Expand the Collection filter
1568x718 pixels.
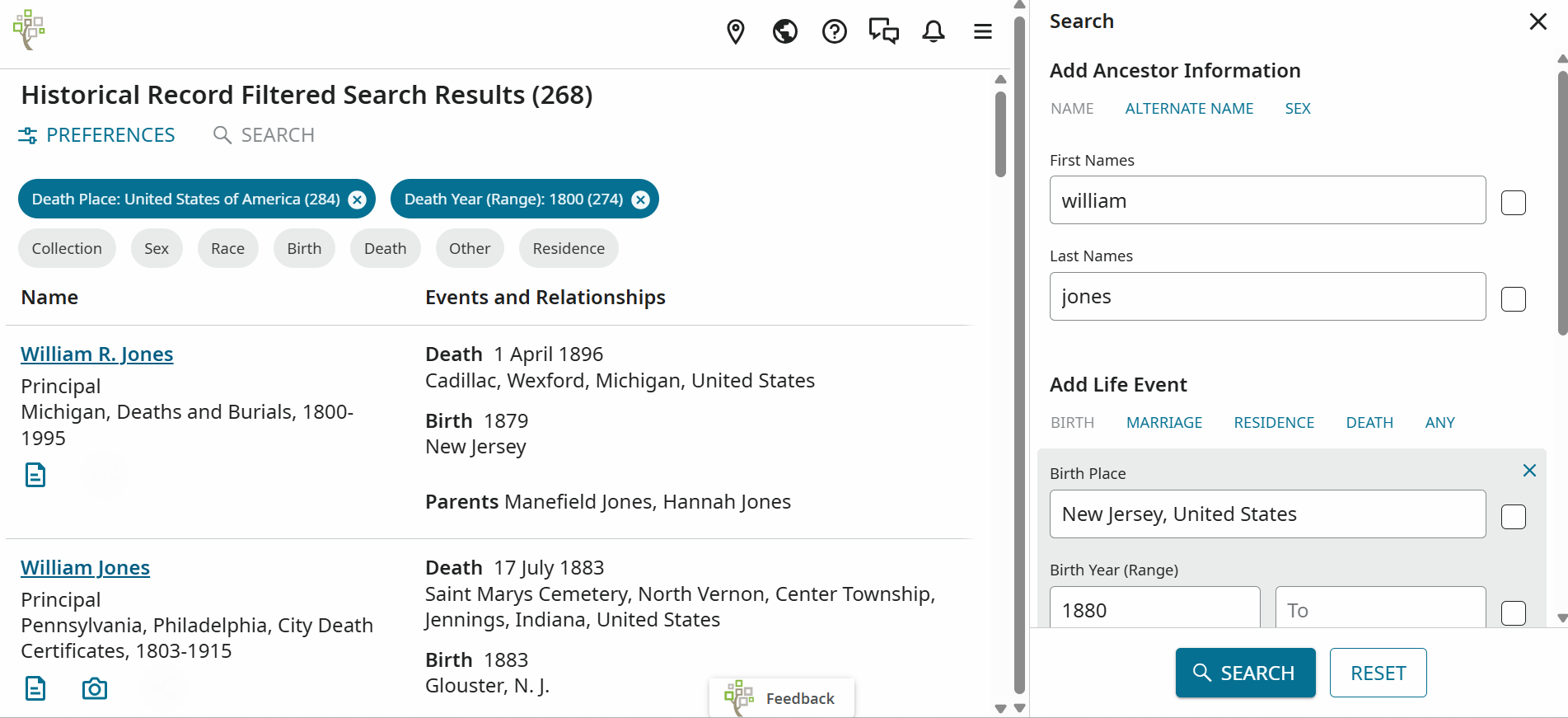pos(67,248)
